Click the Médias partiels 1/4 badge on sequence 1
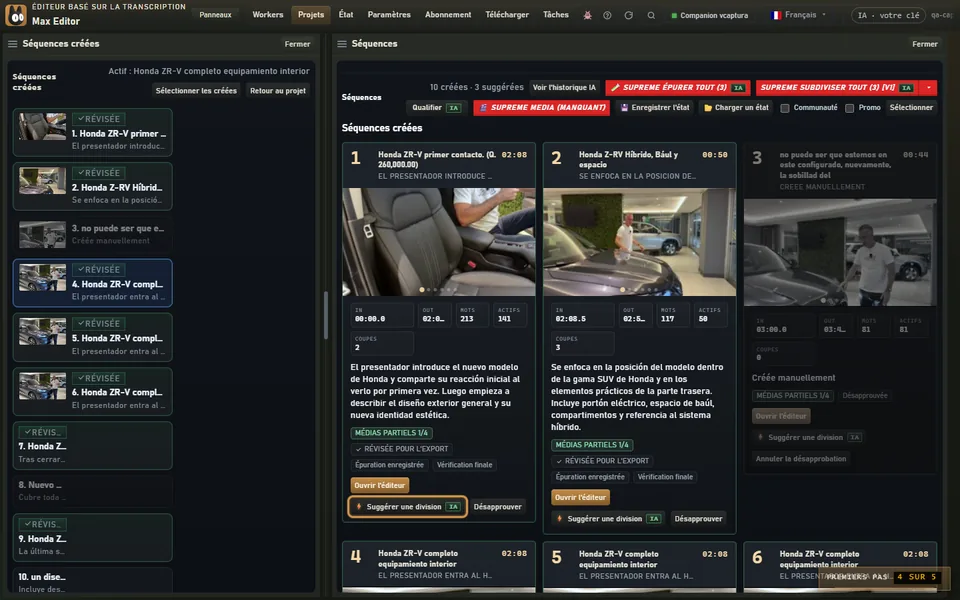This screenshot has height=600, width=960. coord(391,433)
